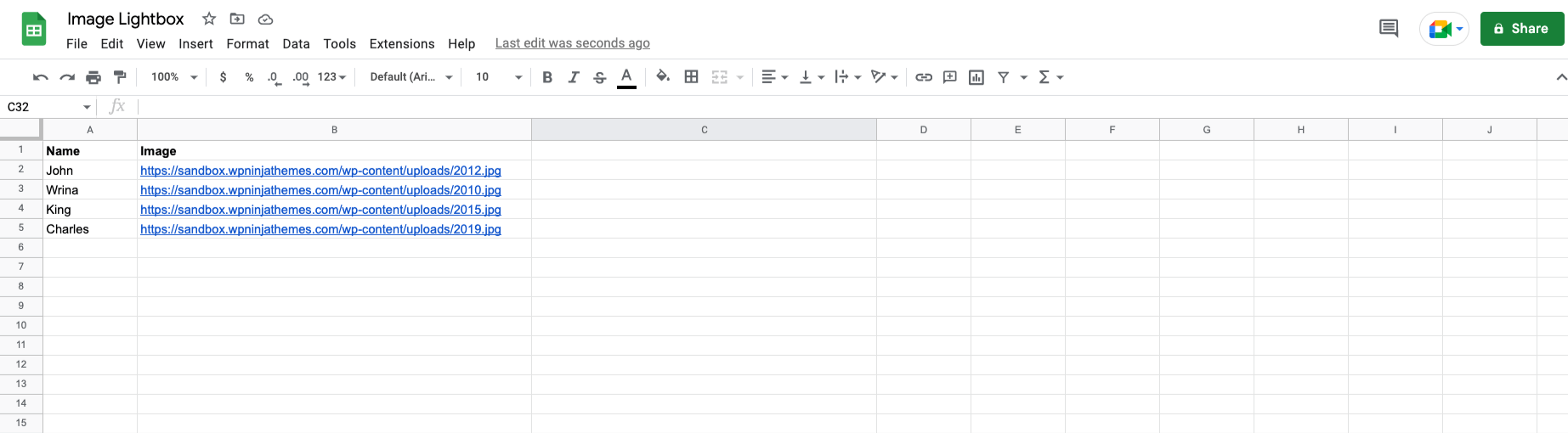Open the Default font family dropdown
This screenshot has width=1568, height=433.
[411, 77]
